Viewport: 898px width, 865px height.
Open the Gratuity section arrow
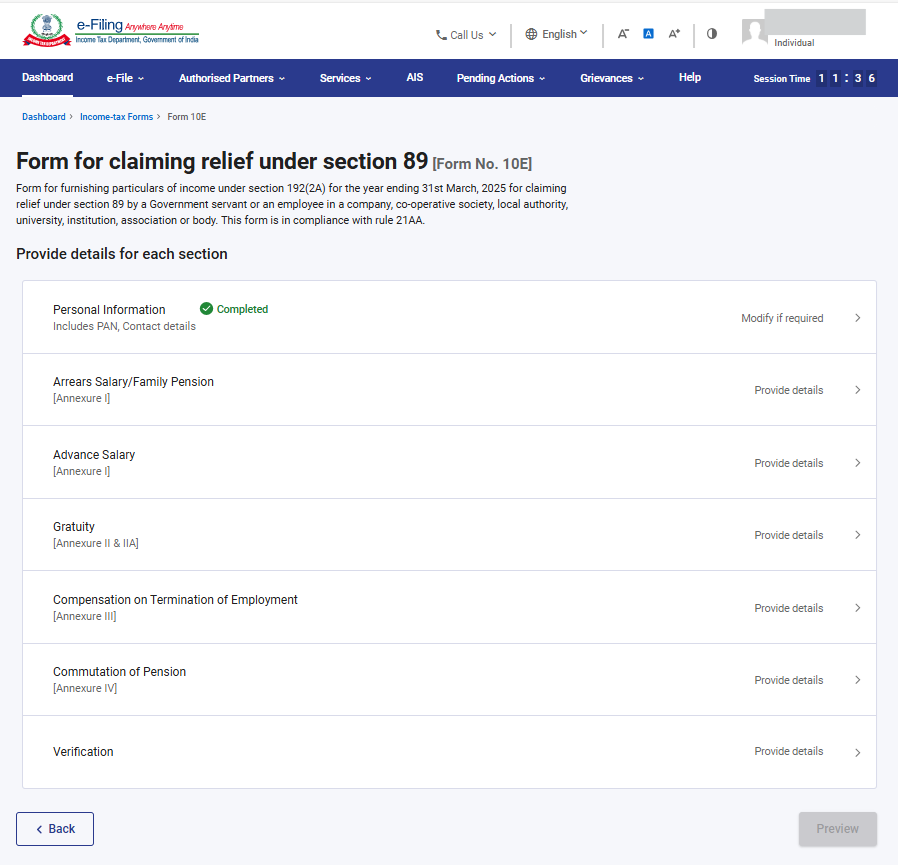point(857,535)
